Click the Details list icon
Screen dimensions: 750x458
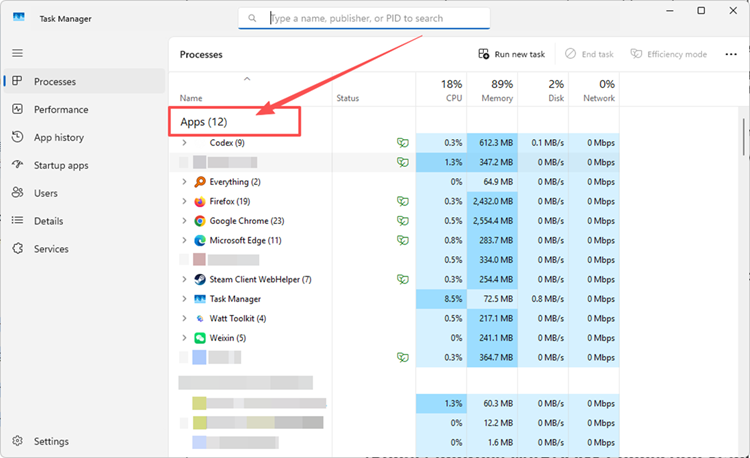click(18, 220)
